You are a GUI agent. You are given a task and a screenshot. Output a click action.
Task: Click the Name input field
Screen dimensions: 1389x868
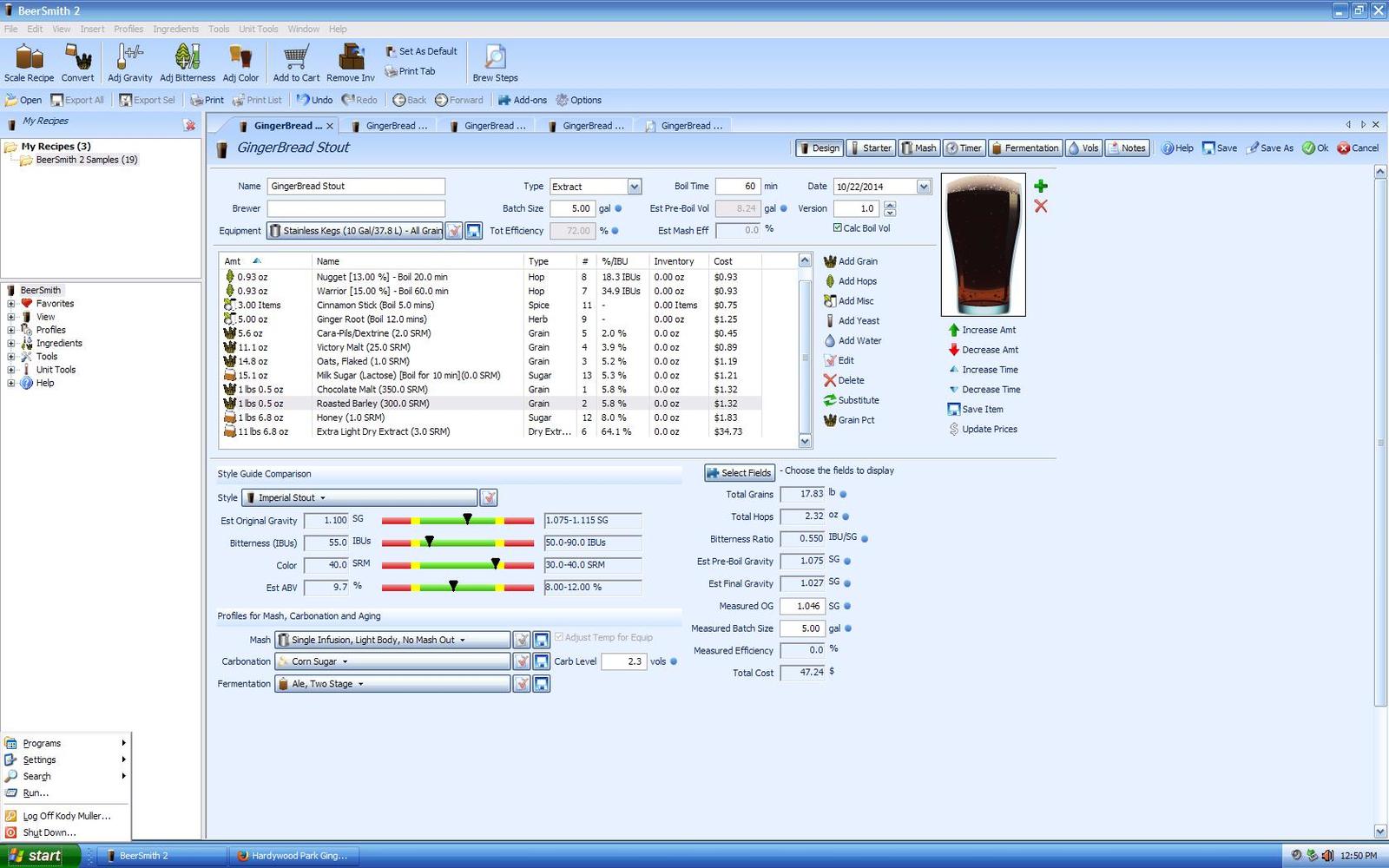(356, 187)
